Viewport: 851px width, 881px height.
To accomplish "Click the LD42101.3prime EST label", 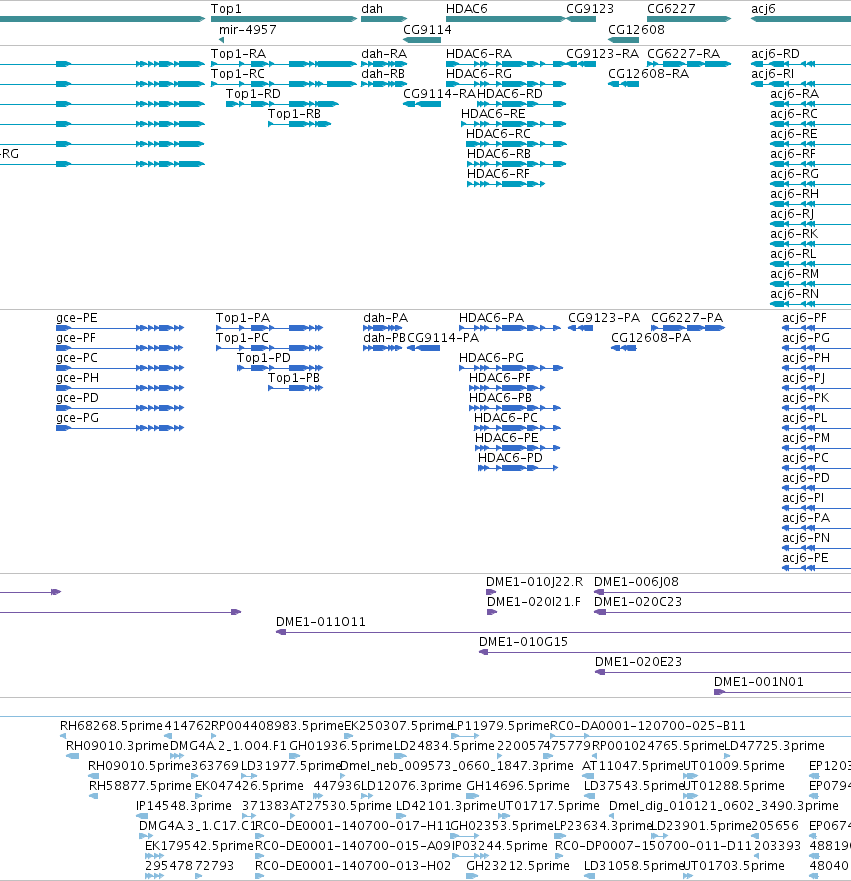I will click(x=447, y=806).
